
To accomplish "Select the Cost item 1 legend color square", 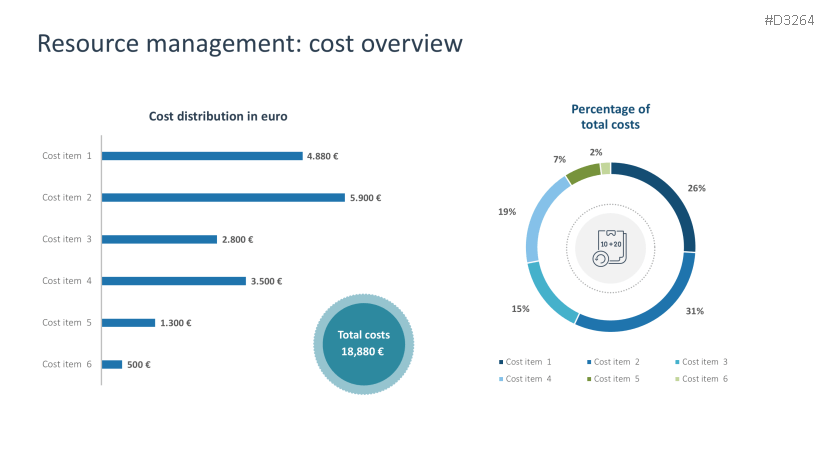I will coord(501,362).
